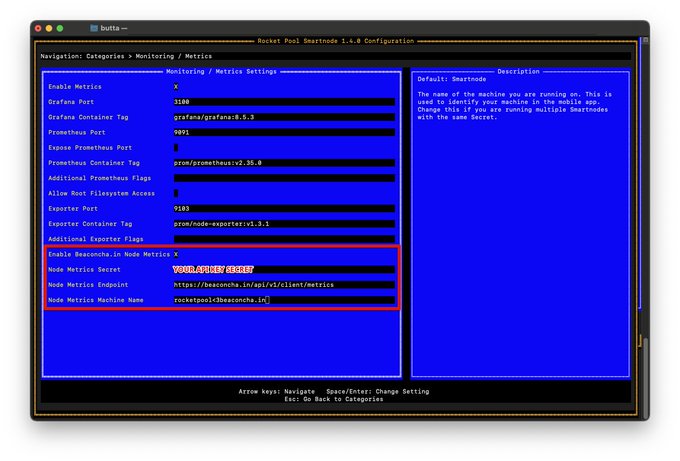Toggle the Enable Metrics checkbox
Image resolution: width=680 pixels, height=461 pixels.
(176, 87)
